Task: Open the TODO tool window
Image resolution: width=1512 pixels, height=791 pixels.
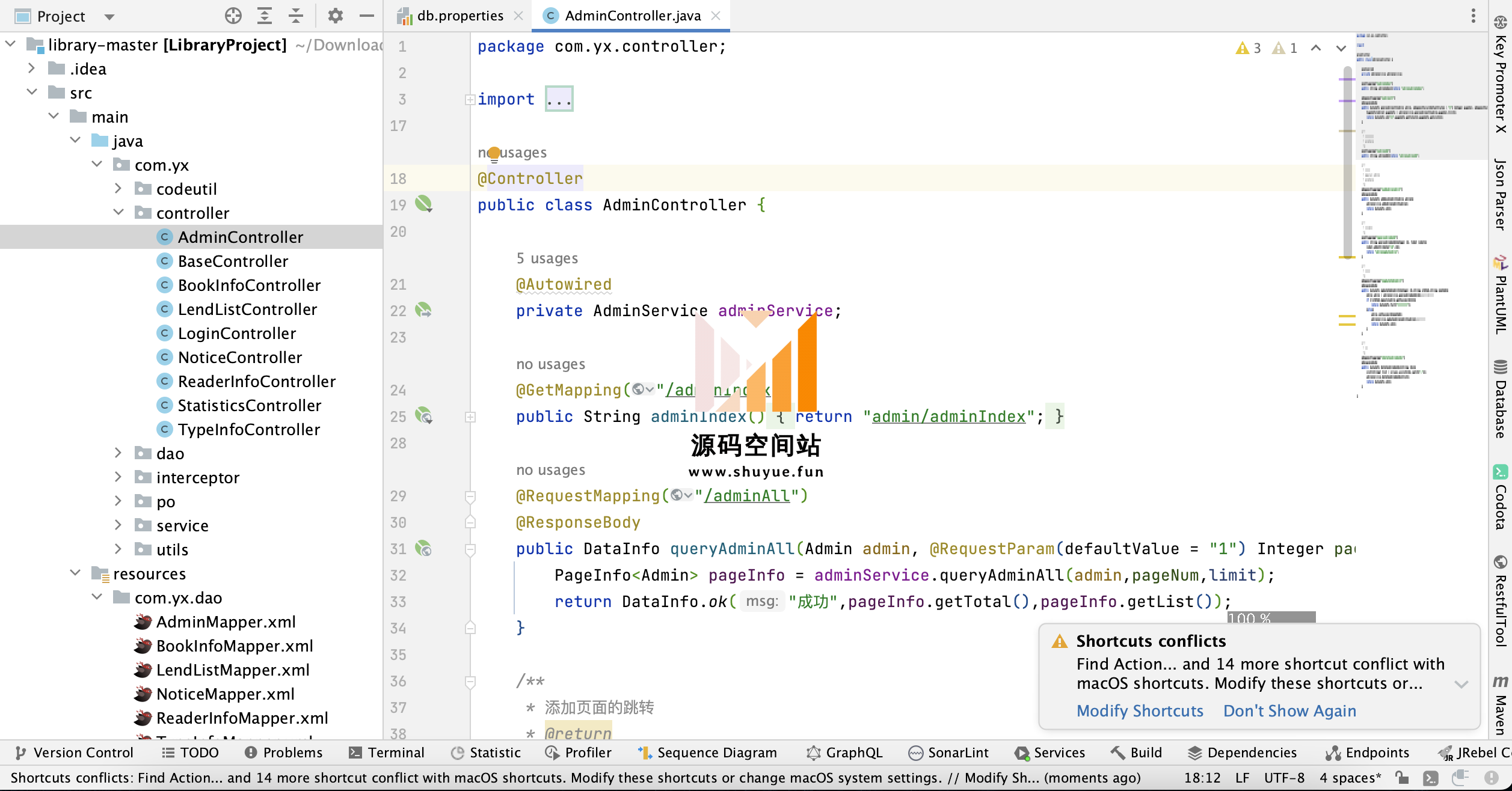Action: pyautogui.click(x=190, y=753)
